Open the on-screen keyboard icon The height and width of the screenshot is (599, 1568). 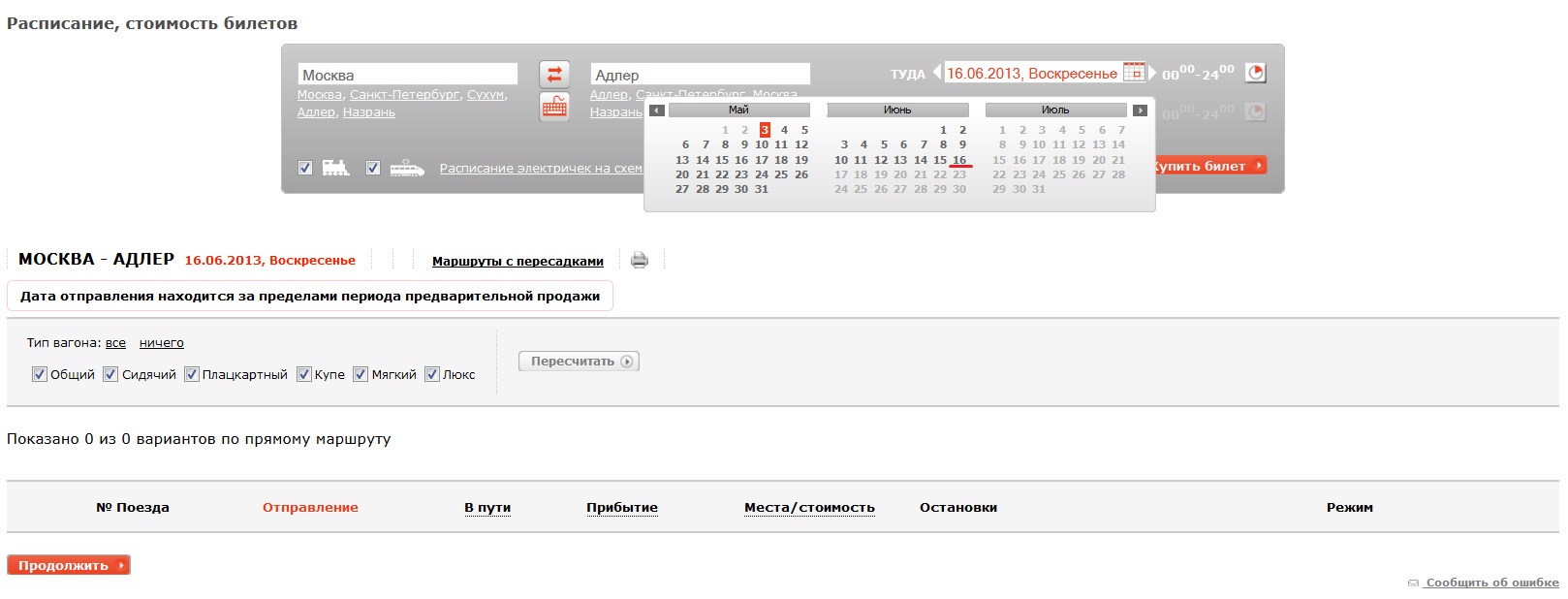pyautogui.click(x=554, y=107)
